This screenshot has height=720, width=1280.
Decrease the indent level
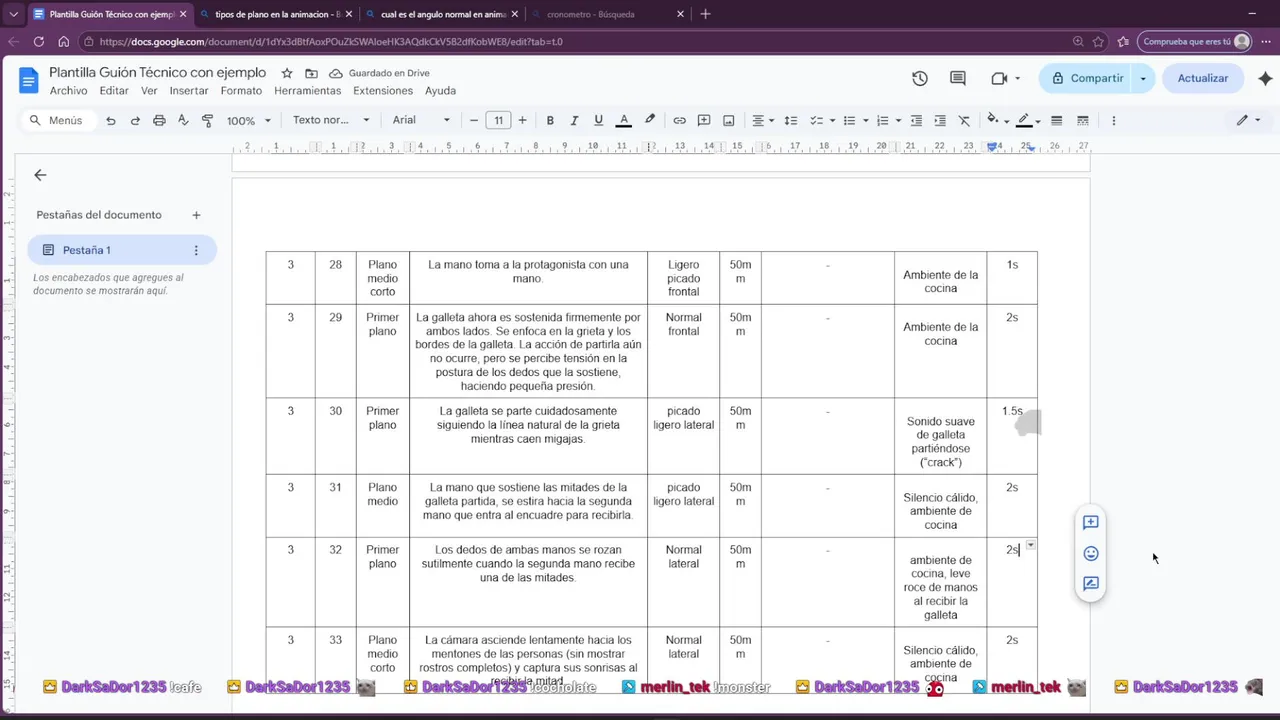(x=916, y=120)
